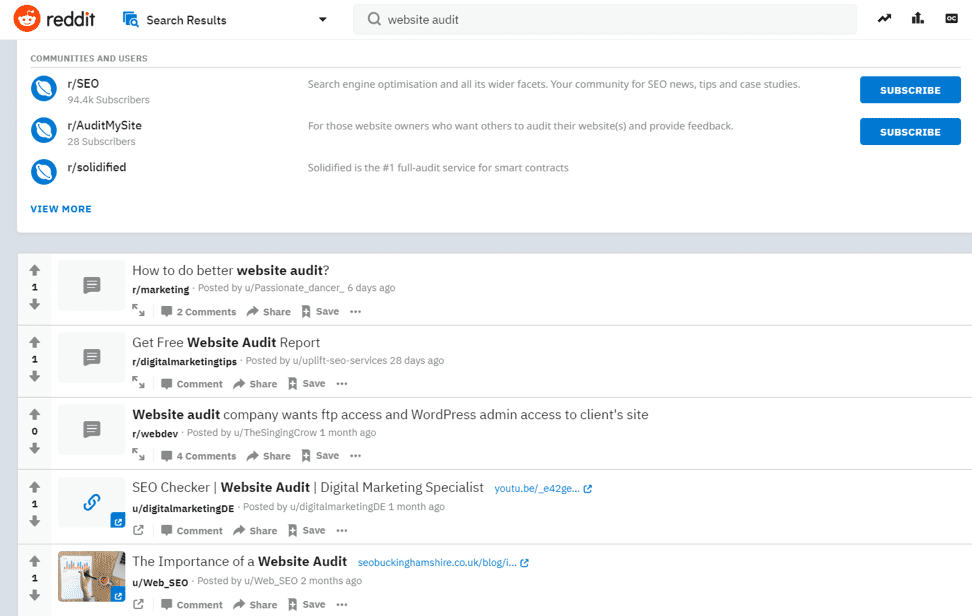Expand the first post preview with the crossout arrows icon
Image resolution: width=972 pixels, height=616 pixels.
[x=138, y=311]
